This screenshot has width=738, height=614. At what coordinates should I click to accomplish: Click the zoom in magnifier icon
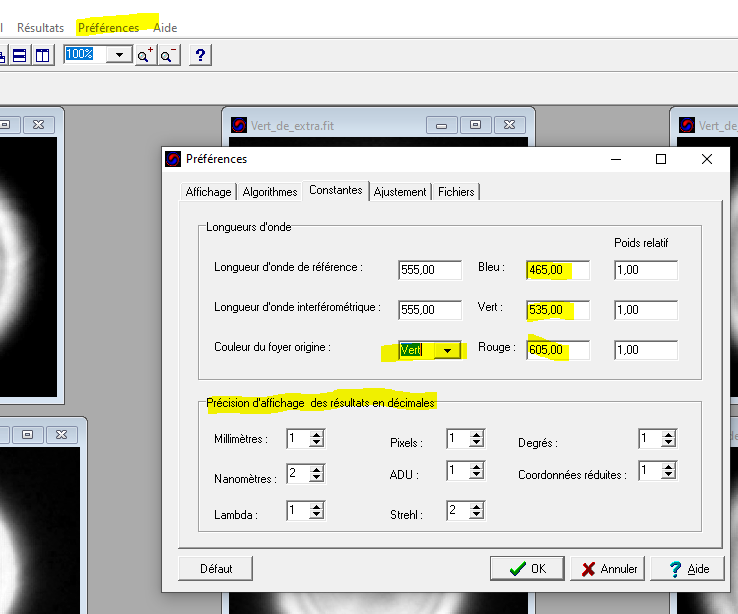tap(146, 56)
